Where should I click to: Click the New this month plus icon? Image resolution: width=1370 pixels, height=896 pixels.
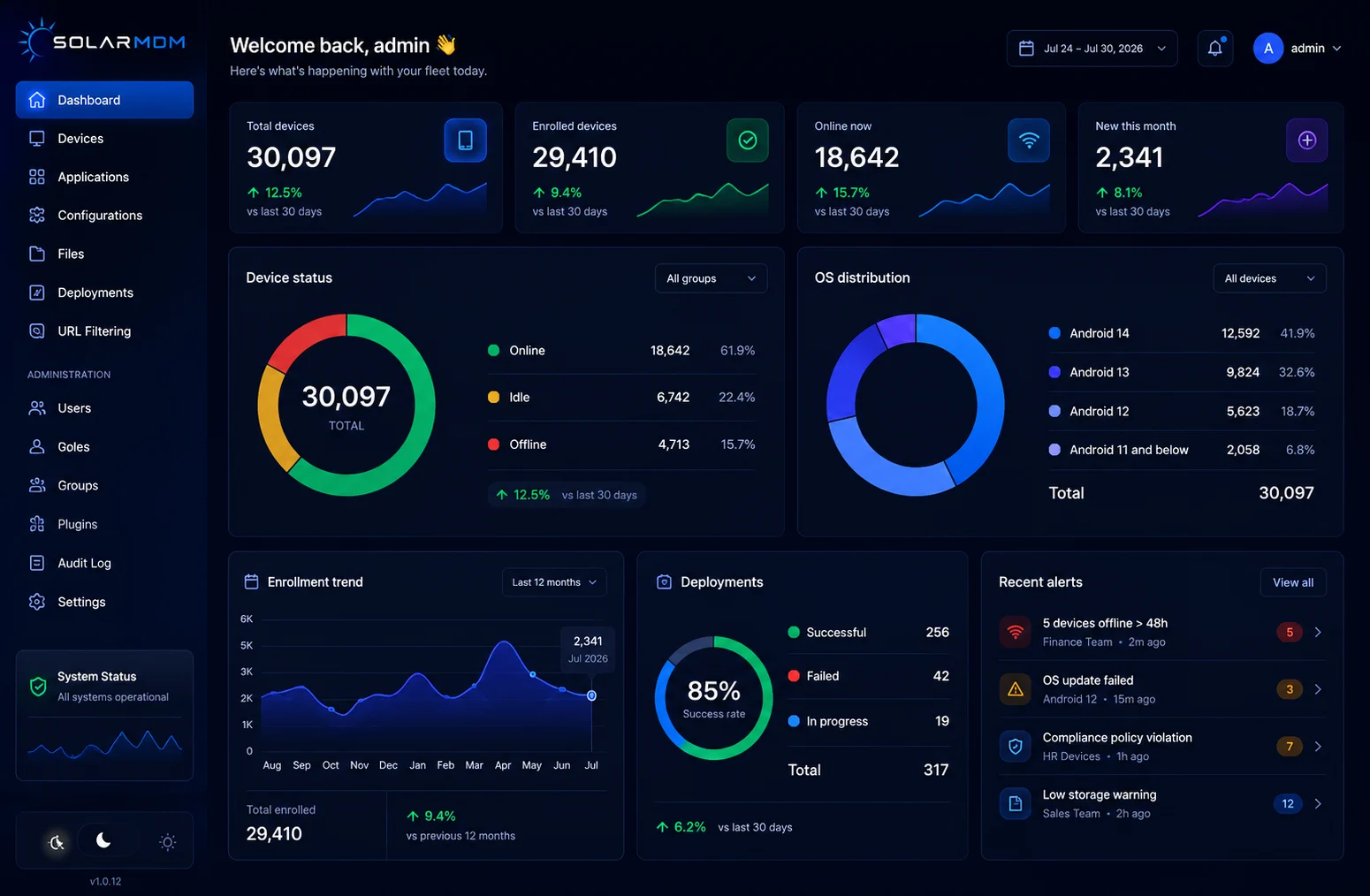coord(1307,140)
